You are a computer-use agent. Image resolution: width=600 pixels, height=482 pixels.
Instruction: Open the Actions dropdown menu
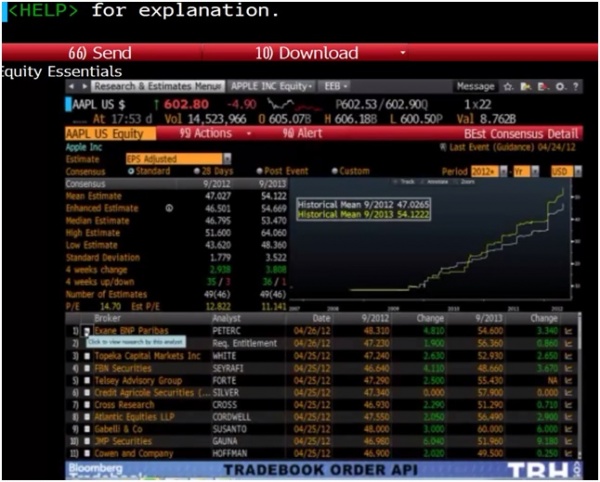215,134
